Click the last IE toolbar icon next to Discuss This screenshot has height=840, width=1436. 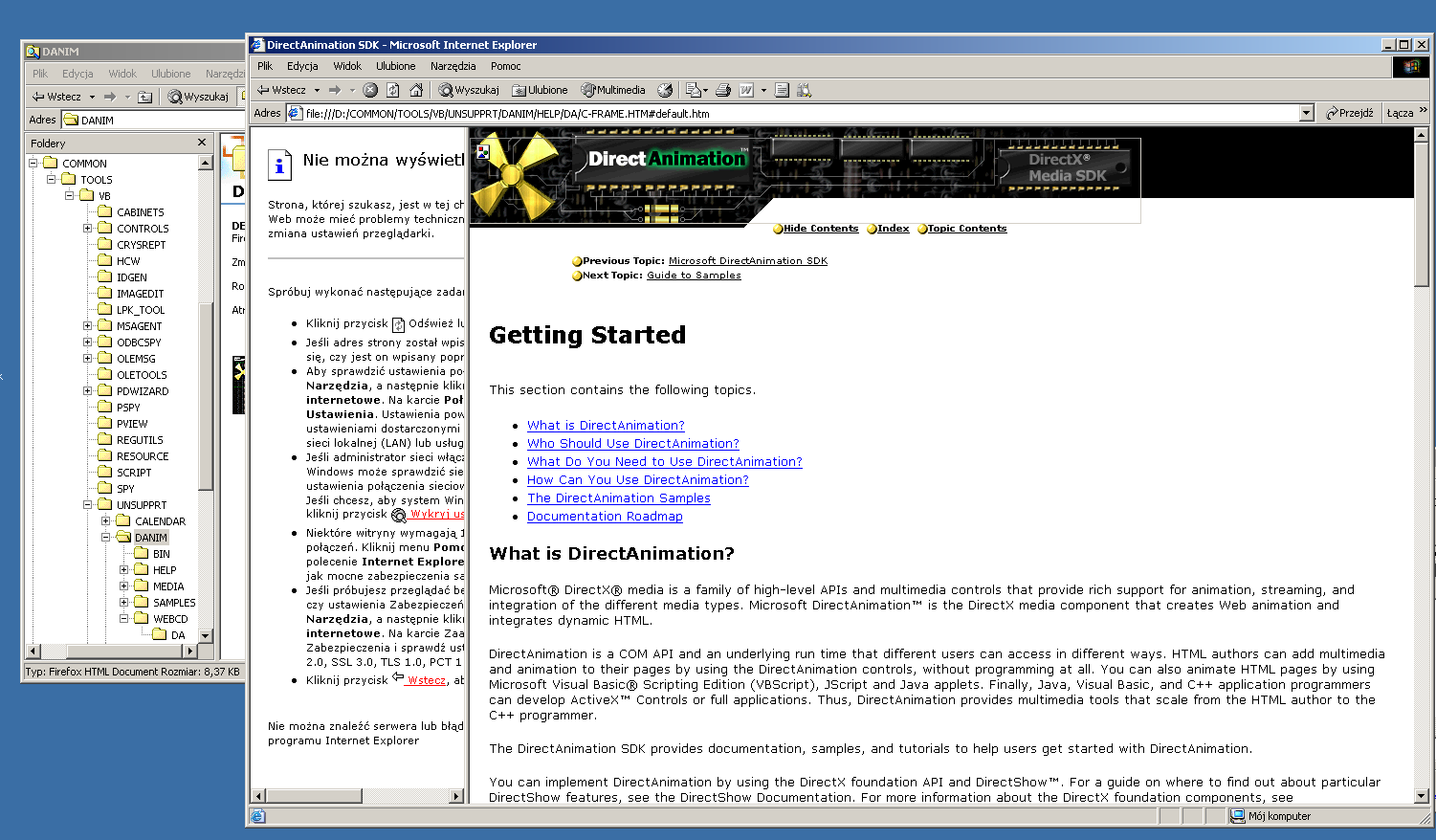(804, 90)
